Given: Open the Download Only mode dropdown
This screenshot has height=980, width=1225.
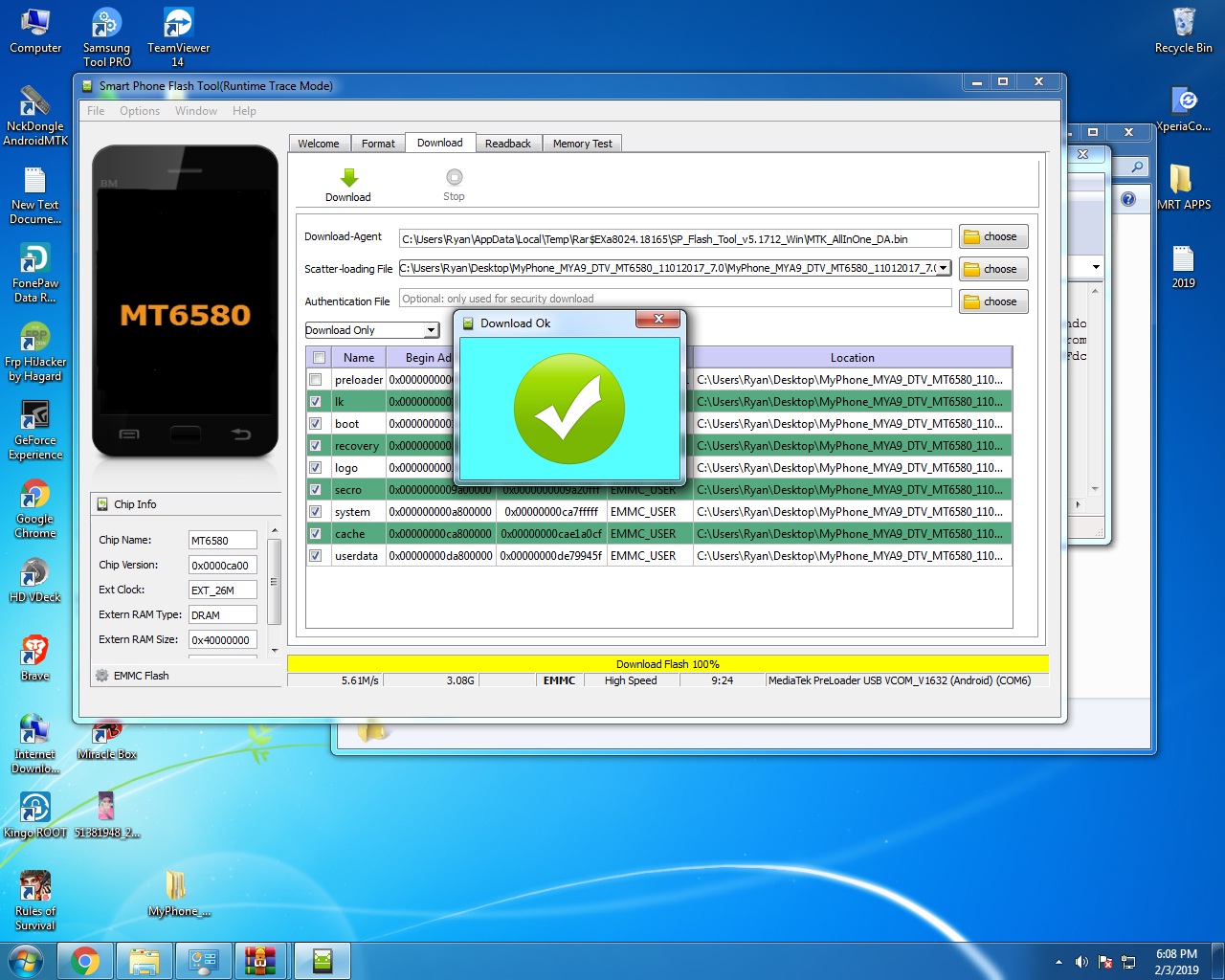Looking at the screenshot, I should [431, 330].
